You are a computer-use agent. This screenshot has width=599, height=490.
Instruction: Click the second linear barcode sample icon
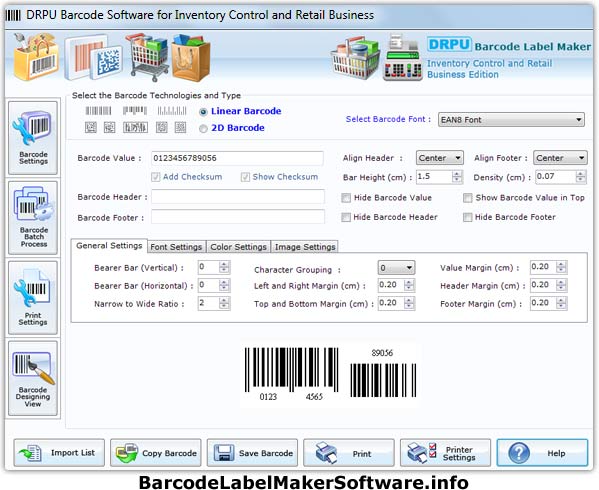(x=135, y=111)
